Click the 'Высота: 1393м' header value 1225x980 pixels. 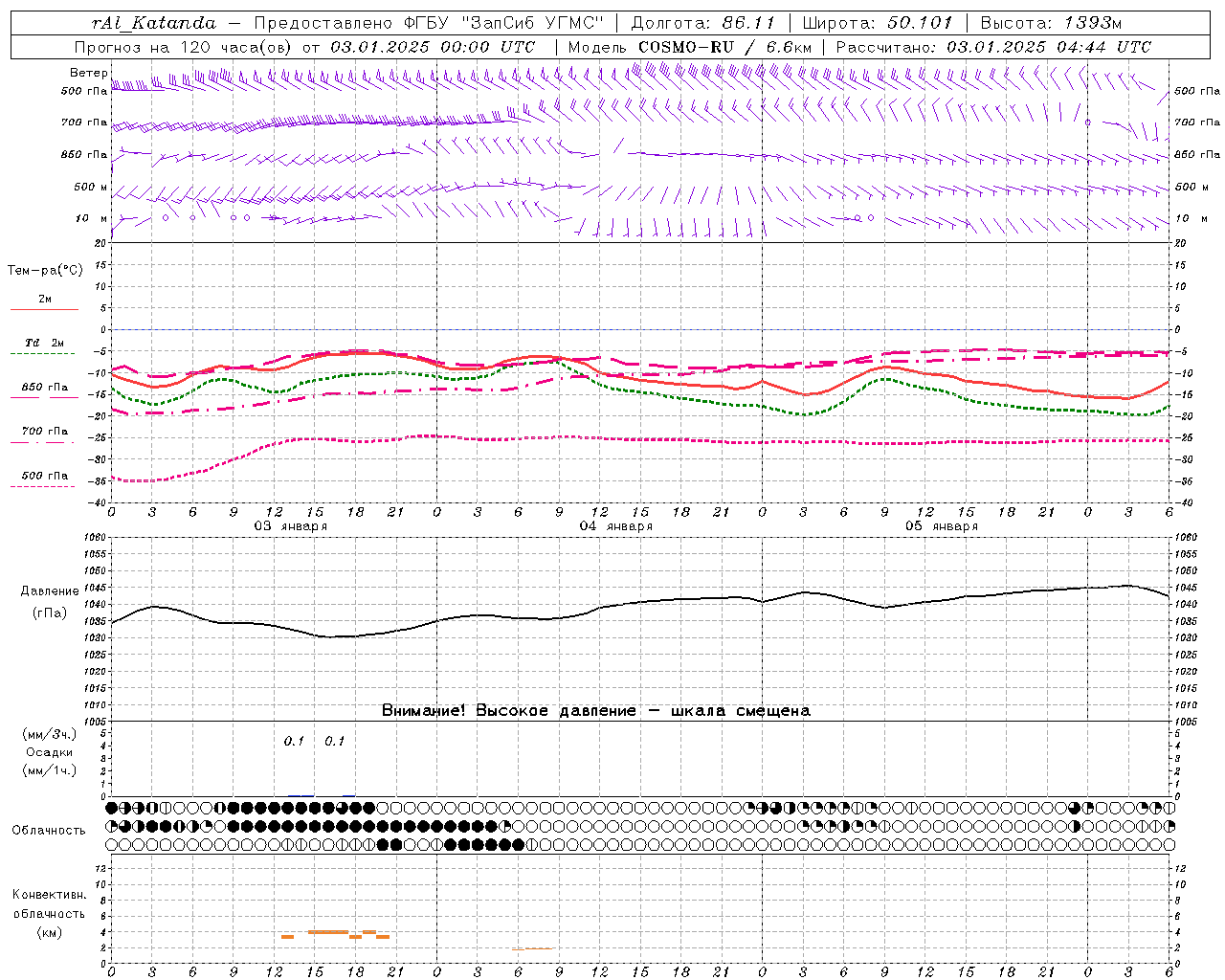point(1051,23)
